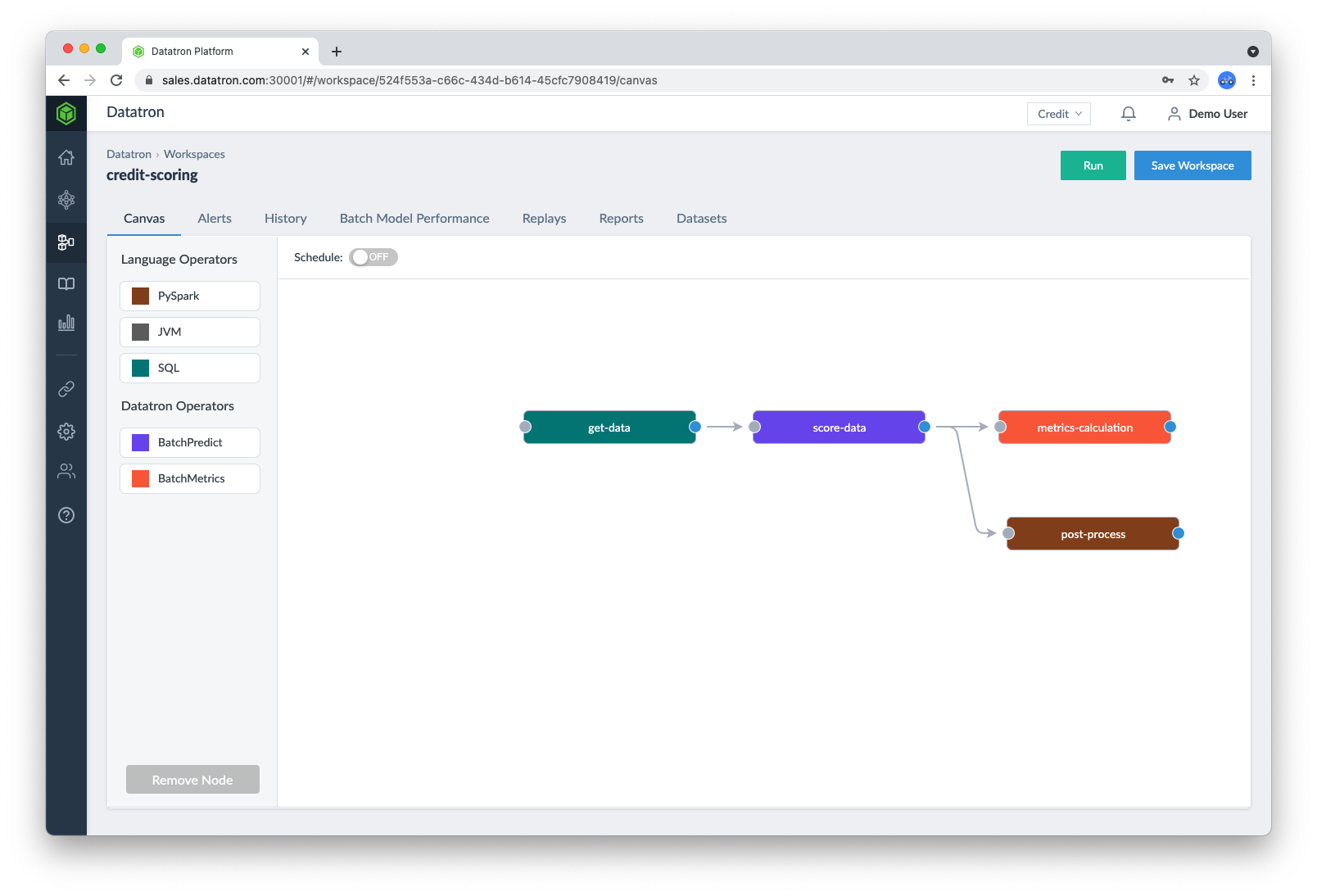The image size is (1317, 896).
Task: Select the BatchPredict operator label
Action: click(190, 442)
